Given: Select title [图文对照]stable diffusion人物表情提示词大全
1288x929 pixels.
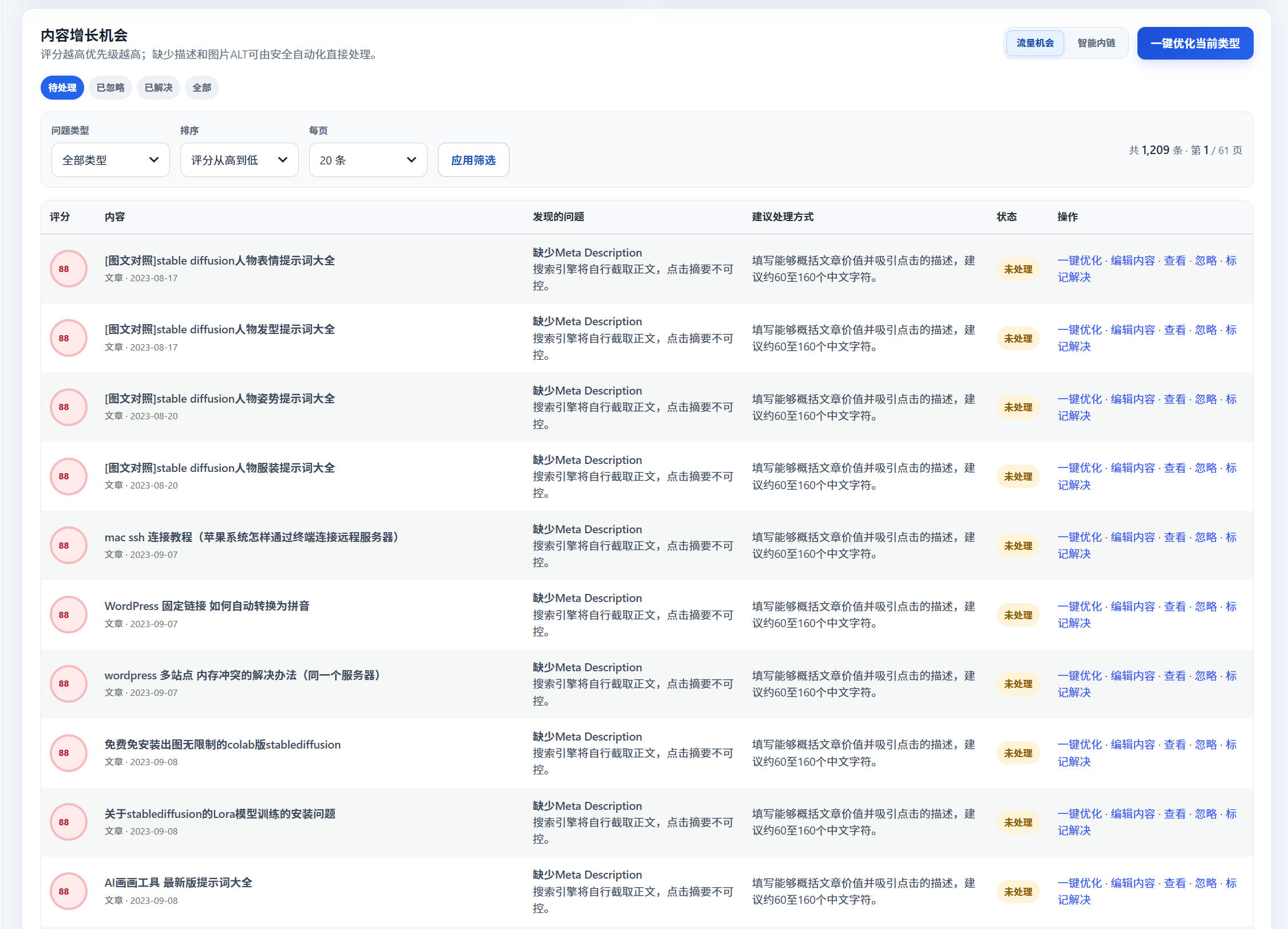Looking at the screenshot, I should pos(220,261).
